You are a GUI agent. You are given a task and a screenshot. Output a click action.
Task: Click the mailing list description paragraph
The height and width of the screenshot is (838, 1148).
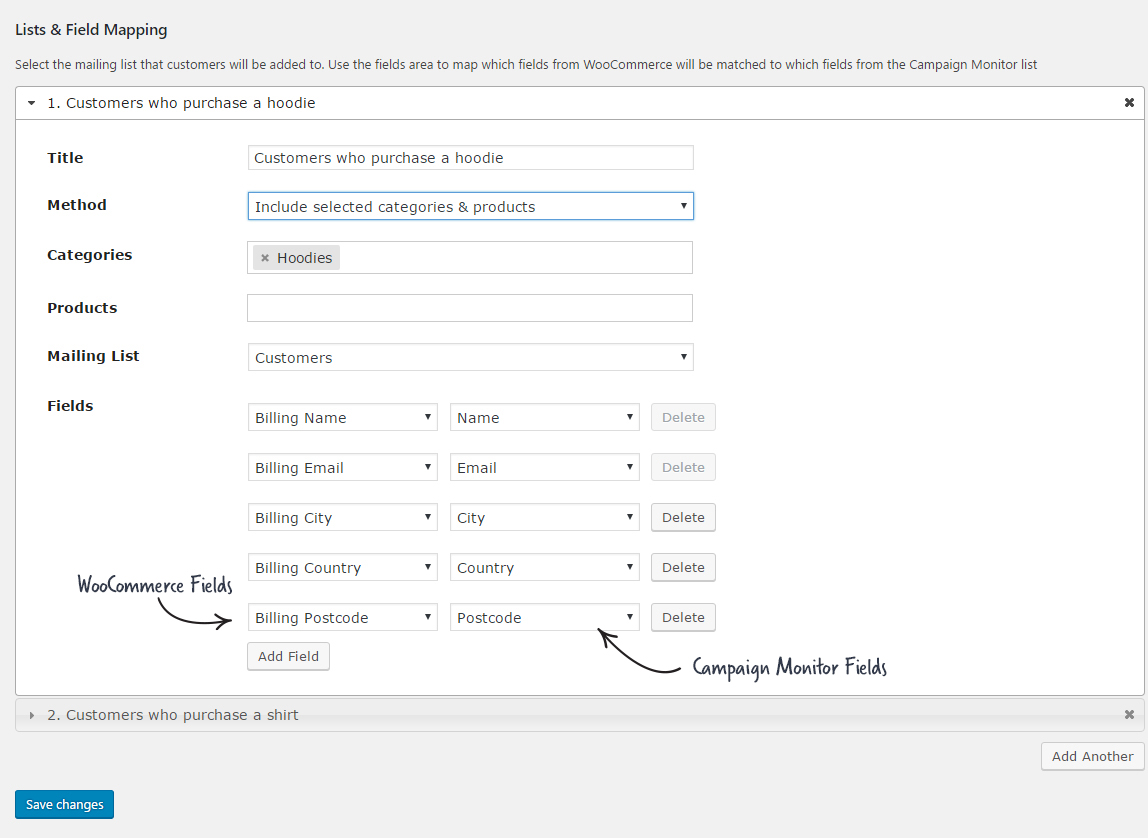pos(526,64)
